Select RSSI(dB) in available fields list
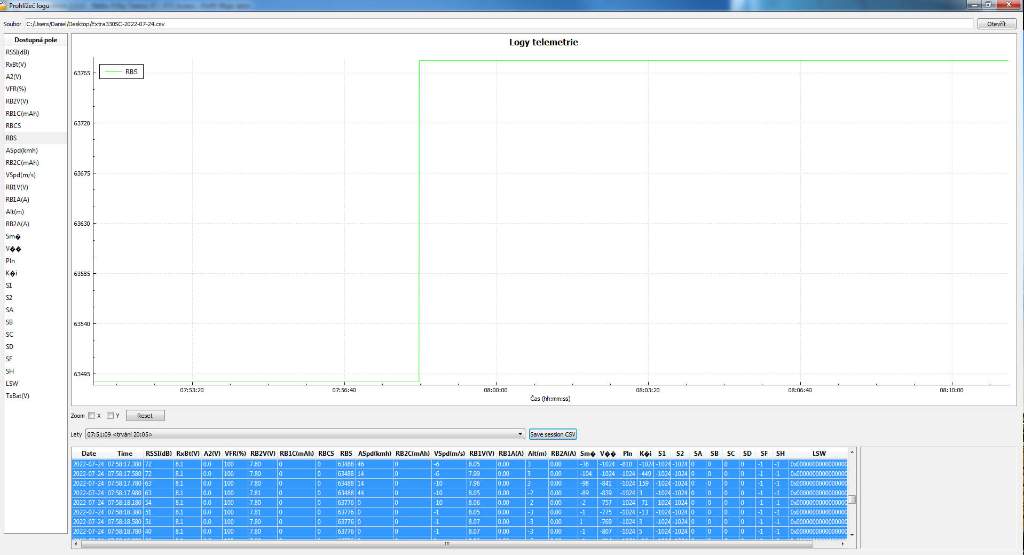Screen dimensions: 1024x555 pos(17,52)
